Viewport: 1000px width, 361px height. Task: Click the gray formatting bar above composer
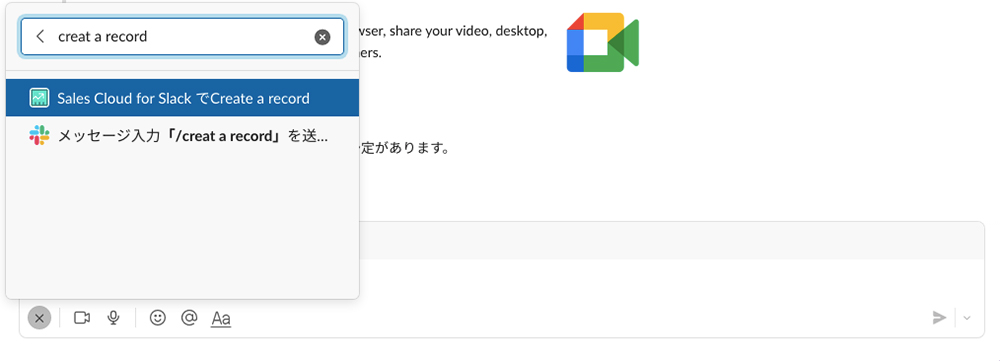672,240
